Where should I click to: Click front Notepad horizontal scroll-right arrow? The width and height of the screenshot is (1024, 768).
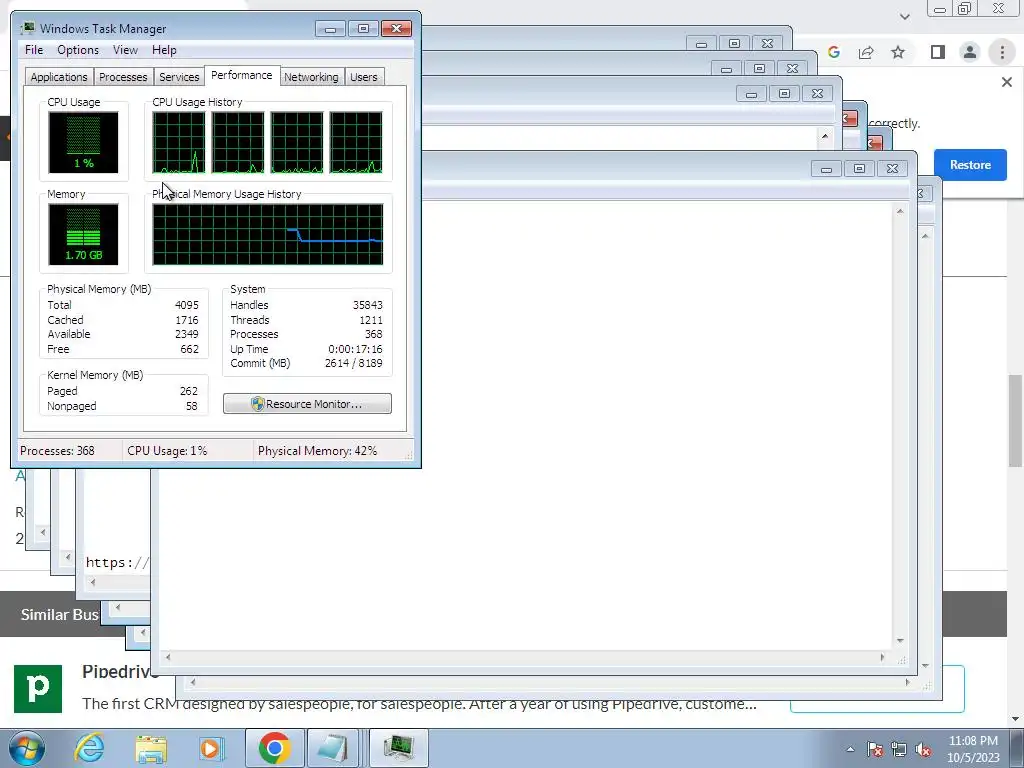tap(882, 657)
